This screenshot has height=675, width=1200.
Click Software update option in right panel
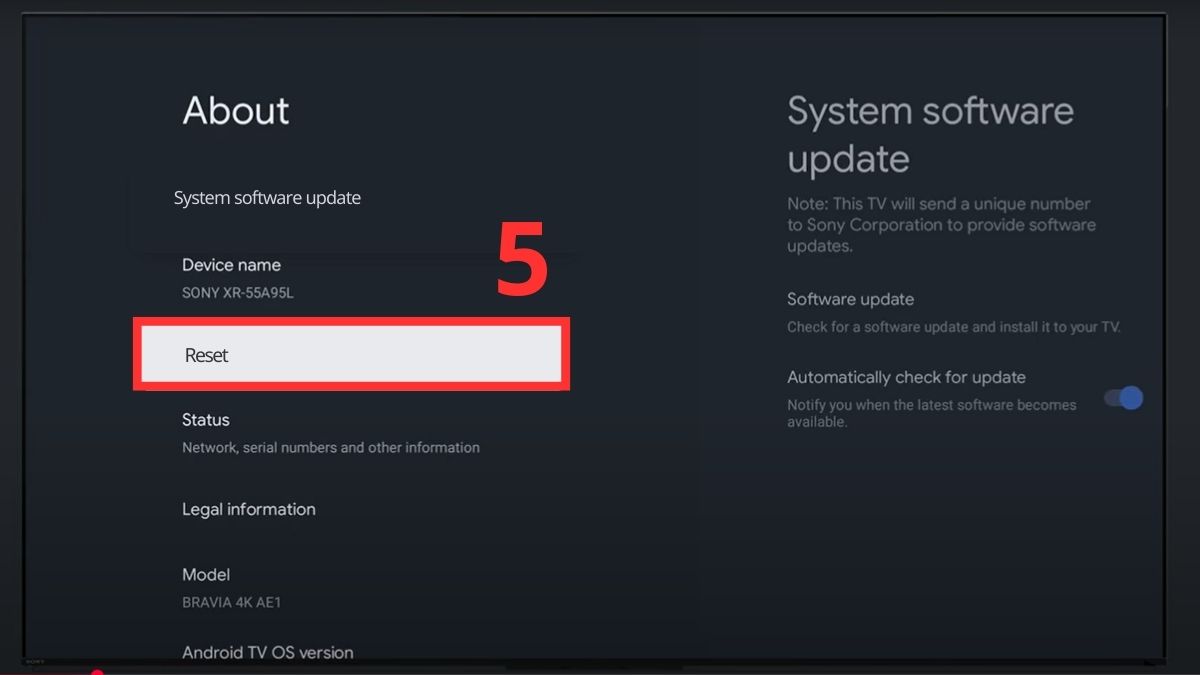955,312
